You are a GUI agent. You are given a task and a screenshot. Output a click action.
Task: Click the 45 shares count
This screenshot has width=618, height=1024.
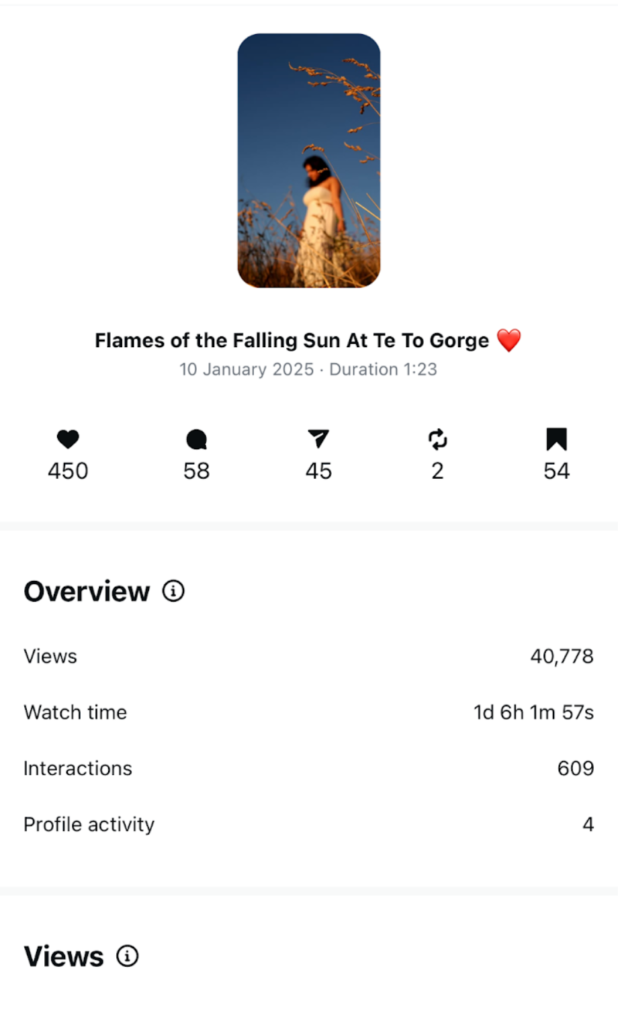click(318, 471)
